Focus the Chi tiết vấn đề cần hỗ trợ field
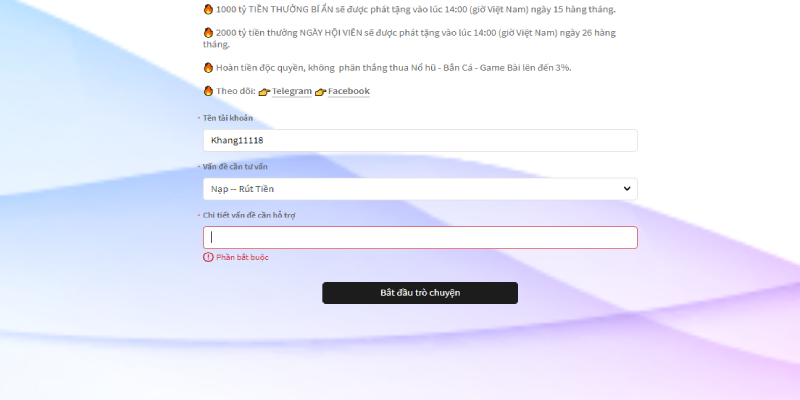The height and width of the screenshot is (400, 800). tap(420, 238)
